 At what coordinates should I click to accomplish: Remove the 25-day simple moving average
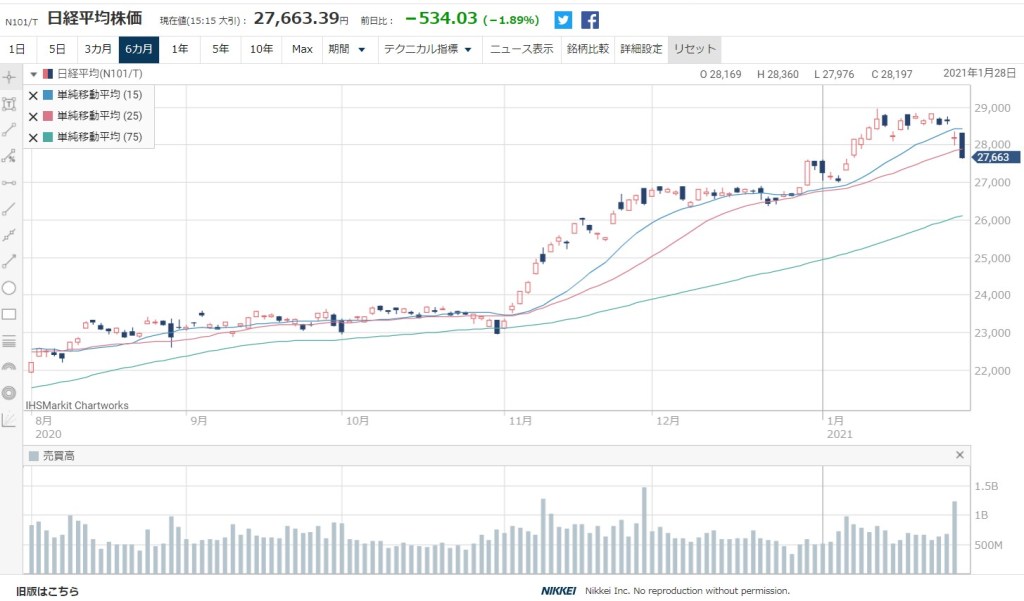point(33,116)
